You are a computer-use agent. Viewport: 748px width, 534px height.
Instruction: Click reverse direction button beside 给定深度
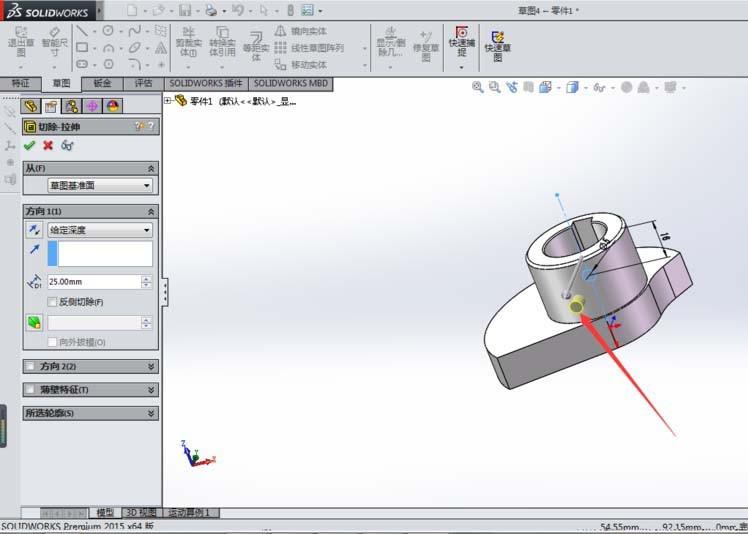34,230
